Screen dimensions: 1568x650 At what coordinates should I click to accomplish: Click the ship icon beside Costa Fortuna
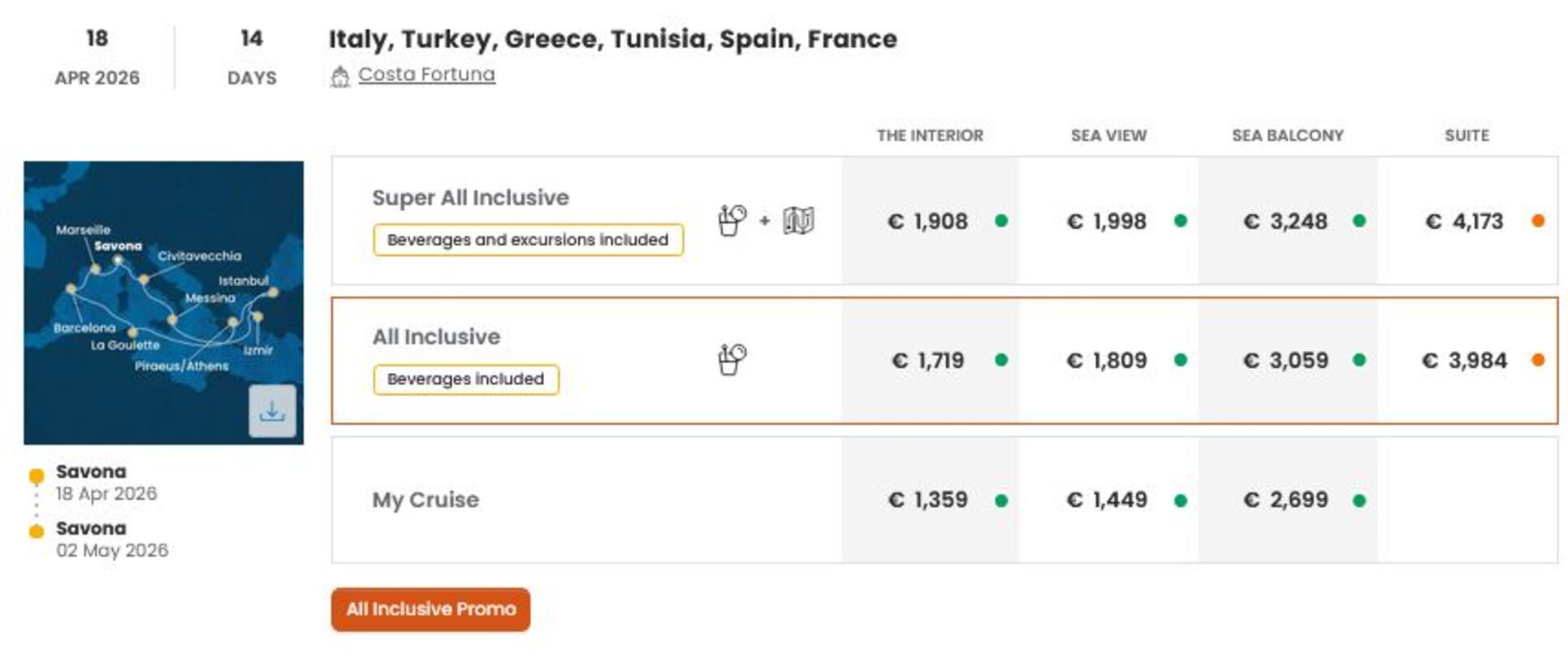point(340,76)
